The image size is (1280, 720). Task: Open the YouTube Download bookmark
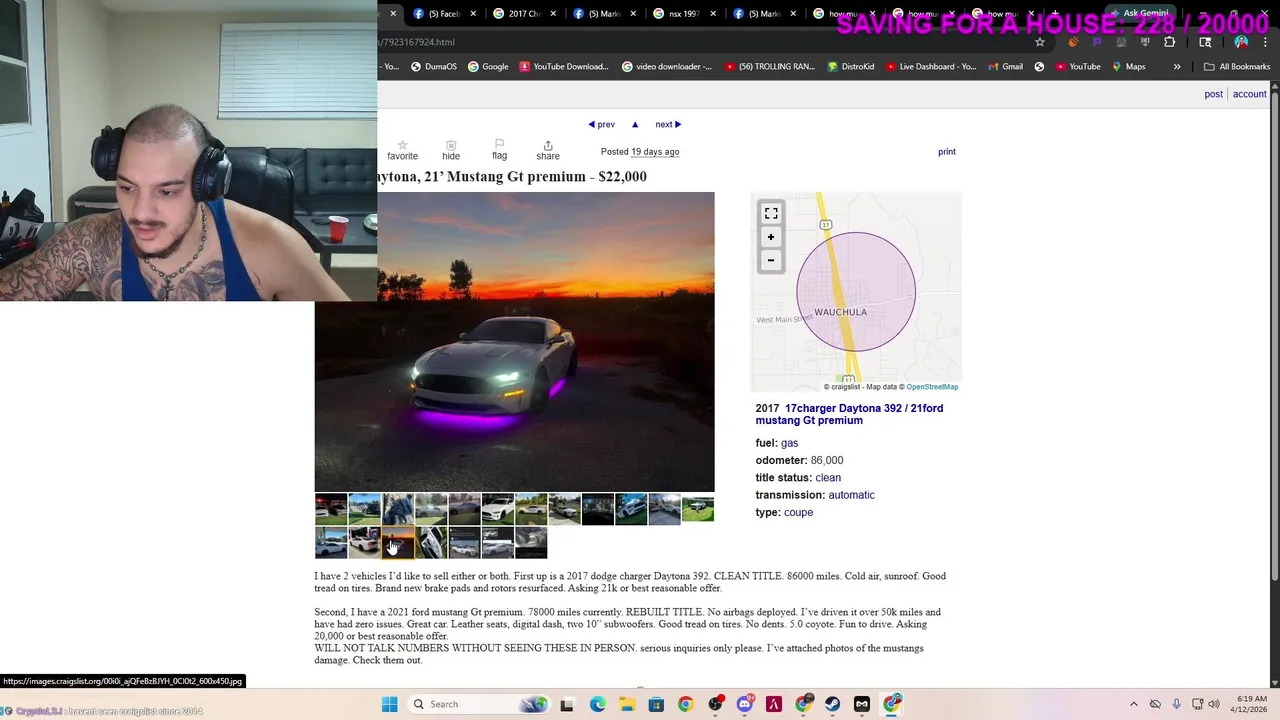coord(562,67)
